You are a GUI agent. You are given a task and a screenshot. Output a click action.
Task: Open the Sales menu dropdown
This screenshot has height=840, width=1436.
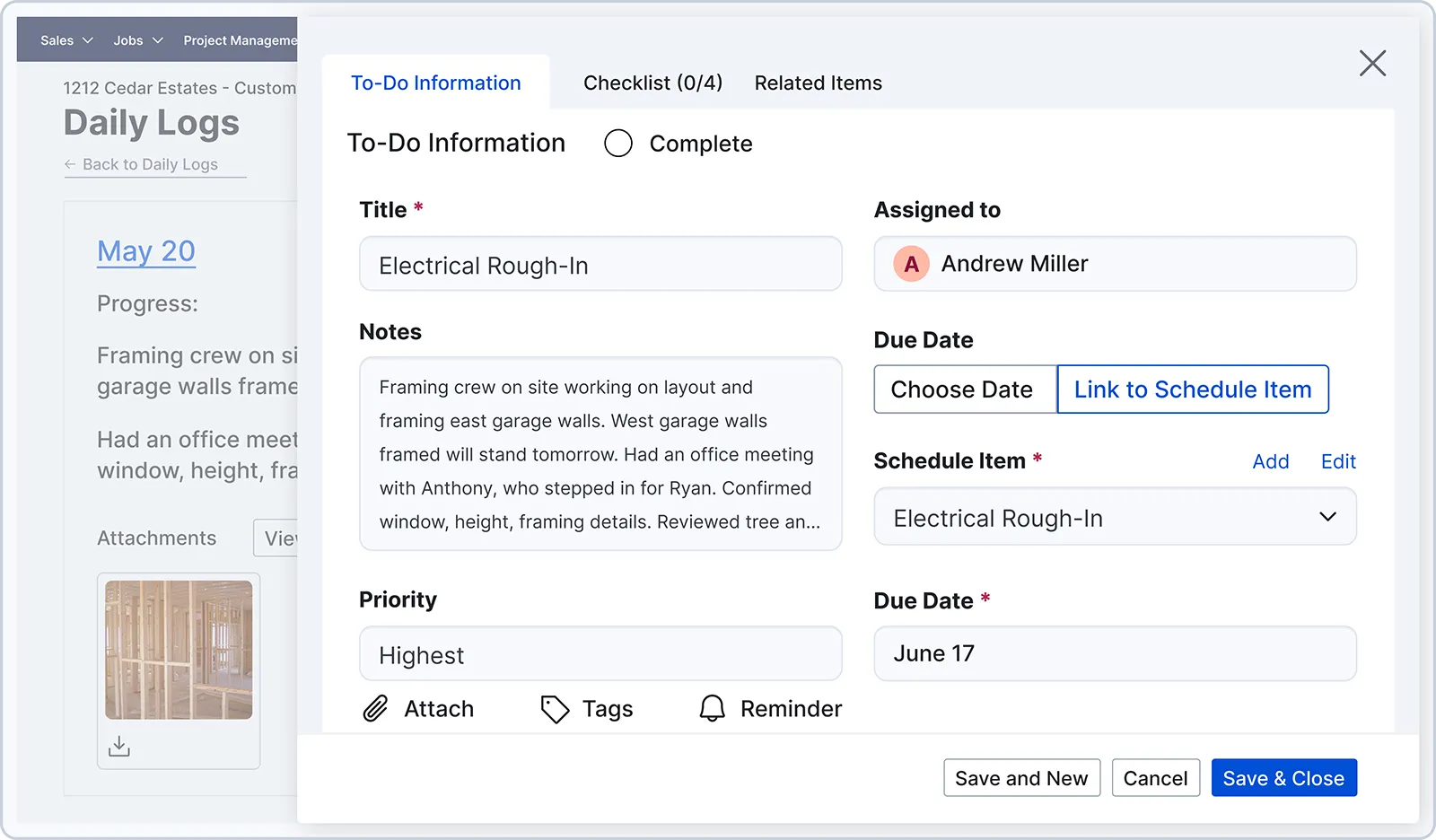click(x=66, y=40)
